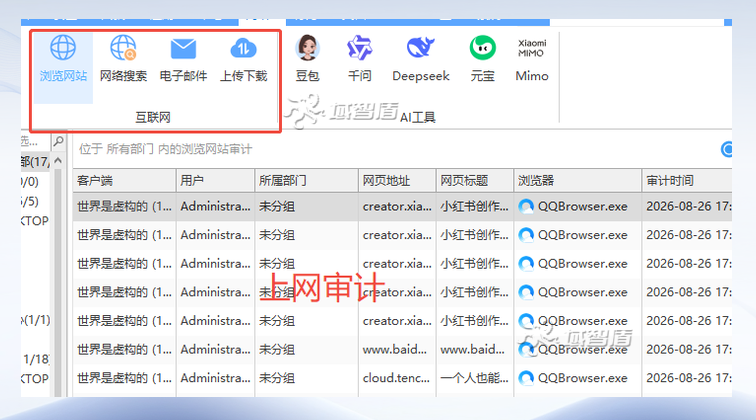Image resolution: width=756 pixels, height=420 pixels.
Task: Select the 豆包 AI tool
Action: click(x=308, y=59)
